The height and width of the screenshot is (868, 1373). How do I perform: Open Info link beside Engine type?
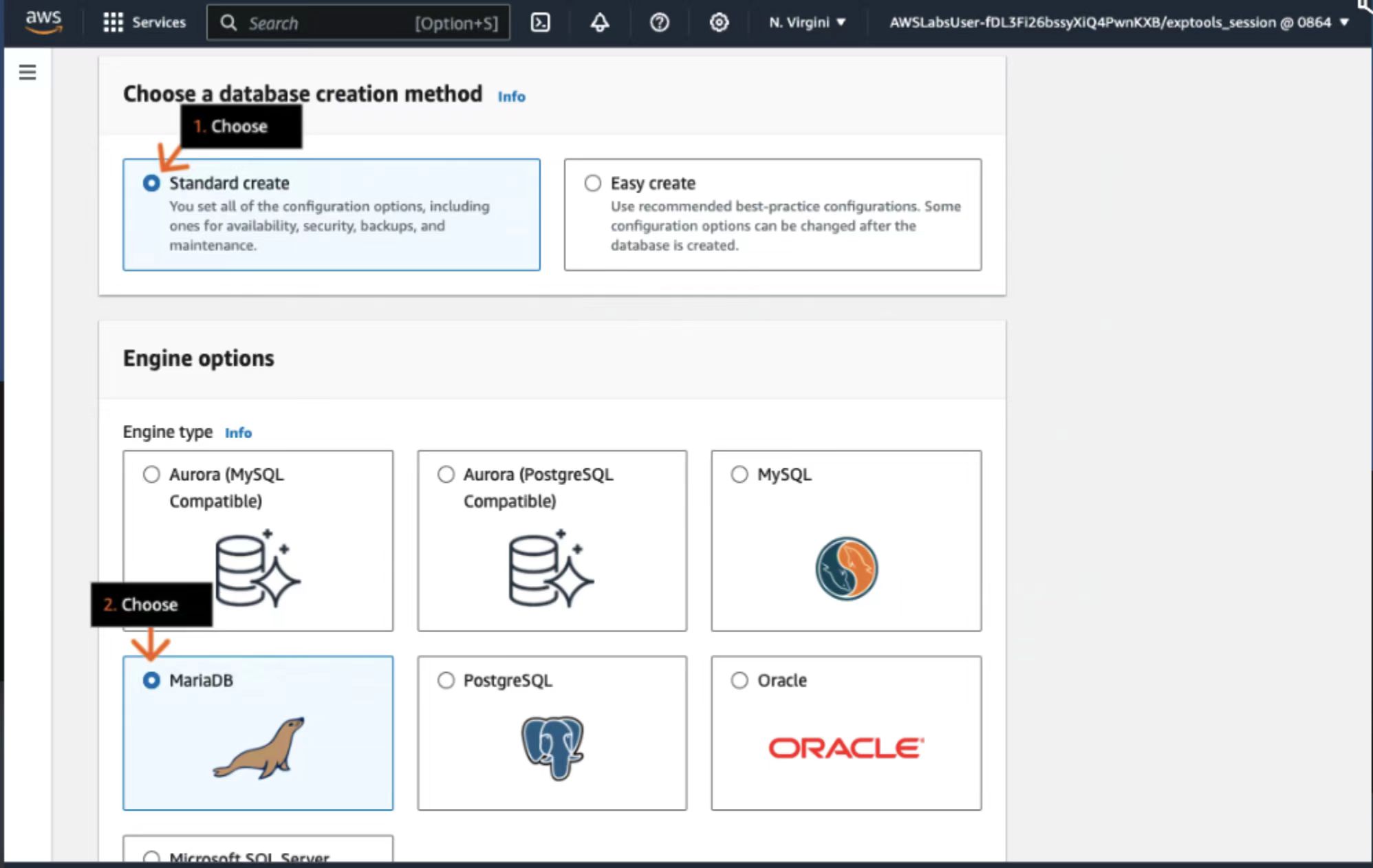pyautogui.click(x=238, y=433)
